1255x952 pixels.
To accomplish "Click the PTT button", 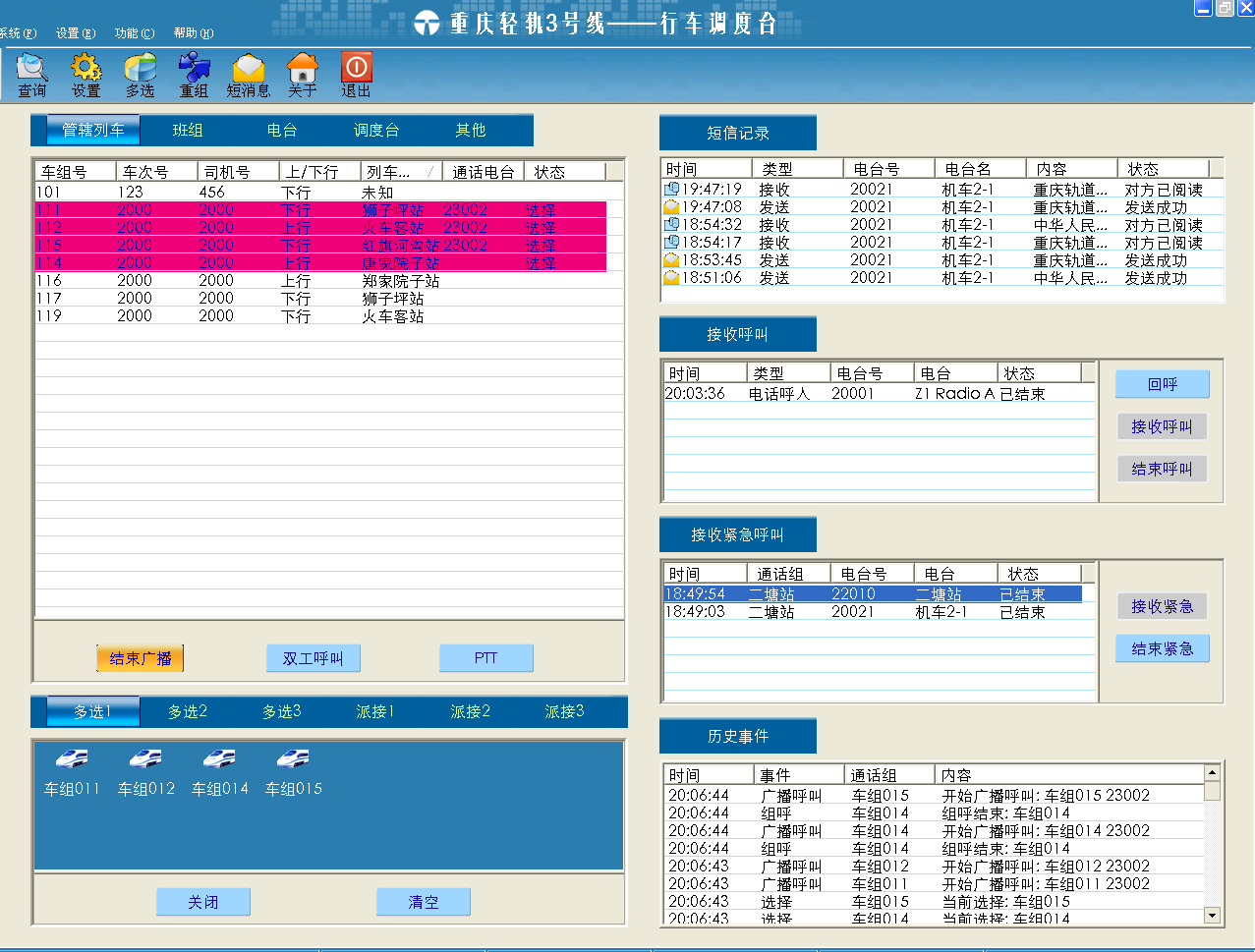I will [x=485, y=658].
